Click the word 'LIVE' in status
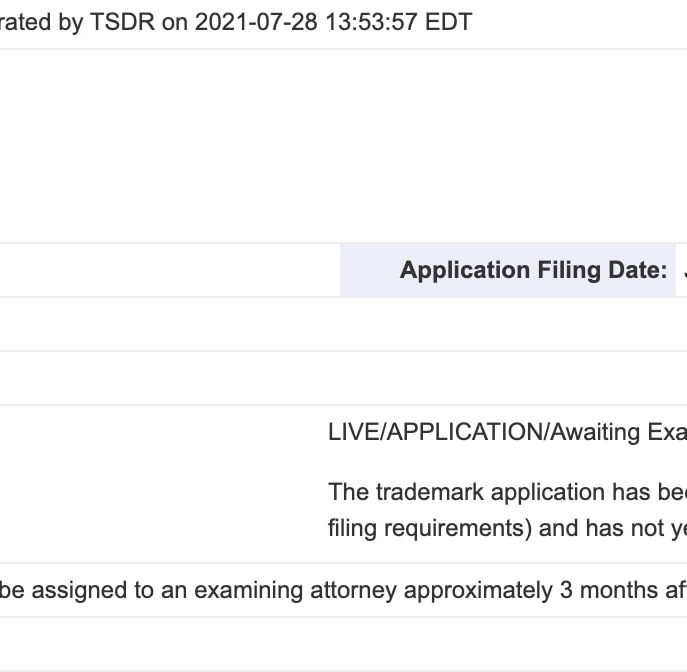The image size is (687, 672). click(354, 432)
